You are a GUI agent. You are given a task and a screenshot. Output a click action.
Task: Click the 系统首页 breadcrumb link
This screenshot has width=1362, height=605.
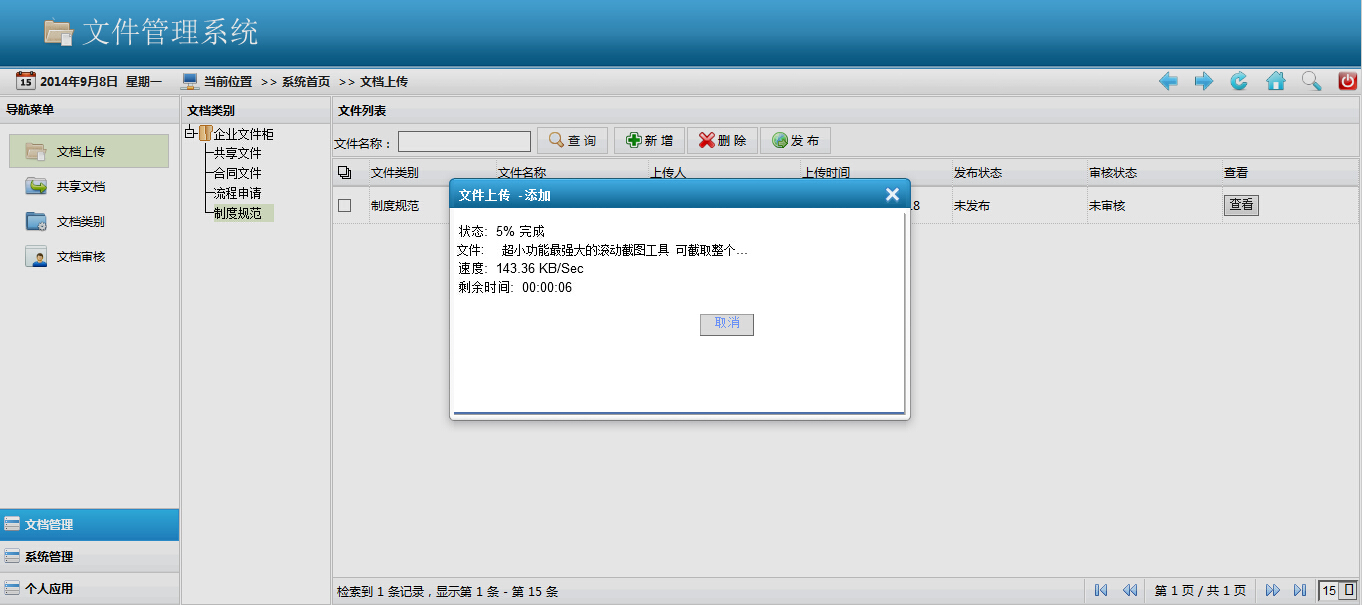tap(306, 82)
